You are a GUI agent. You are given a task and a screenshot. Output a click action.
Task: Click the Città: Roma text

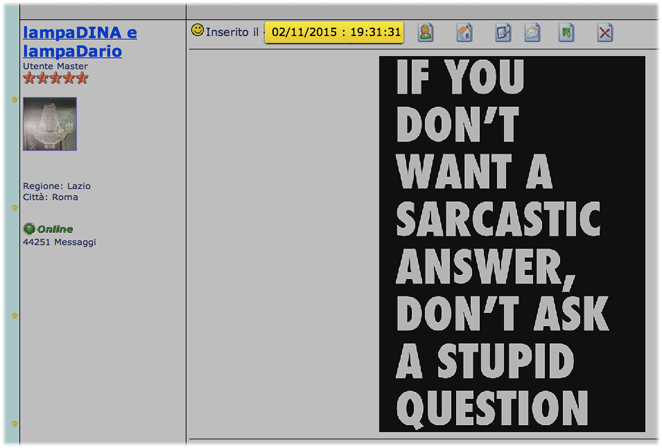click(x=50, y=197)
